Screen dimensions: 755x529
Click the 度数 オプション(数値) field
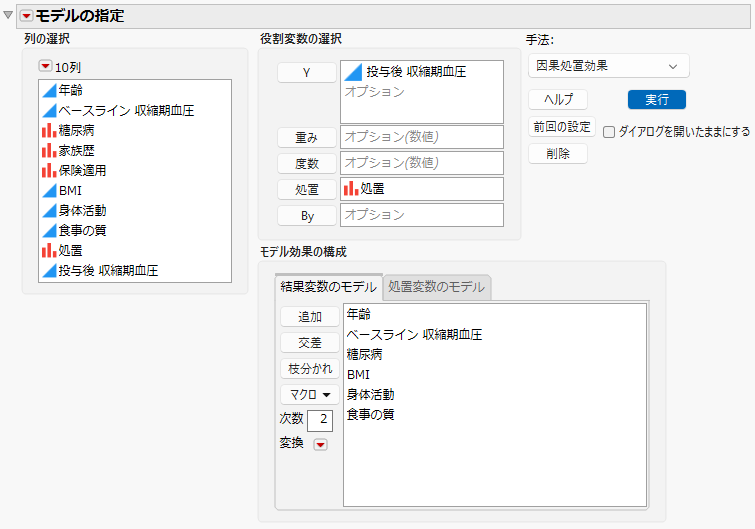point(422,163)
